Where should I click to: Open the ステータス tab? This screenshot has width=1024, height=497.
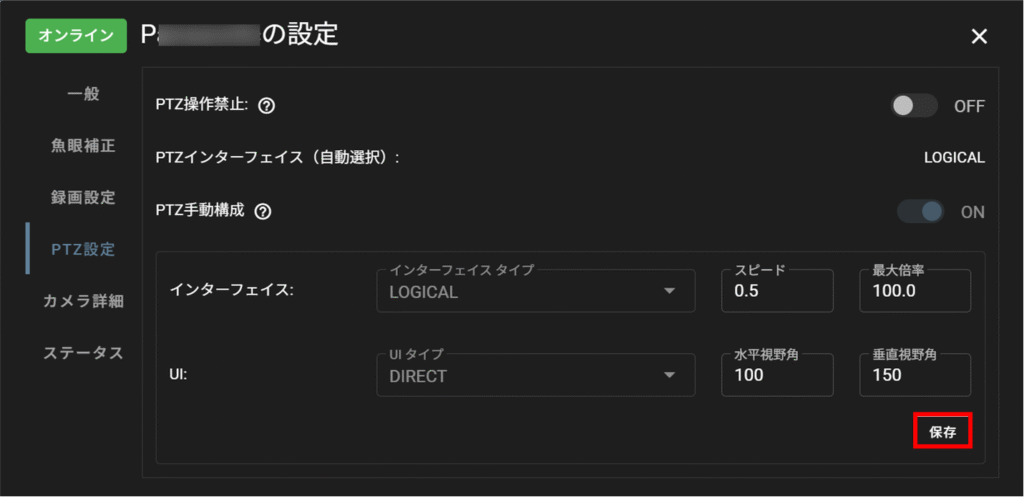pos(84,353)
